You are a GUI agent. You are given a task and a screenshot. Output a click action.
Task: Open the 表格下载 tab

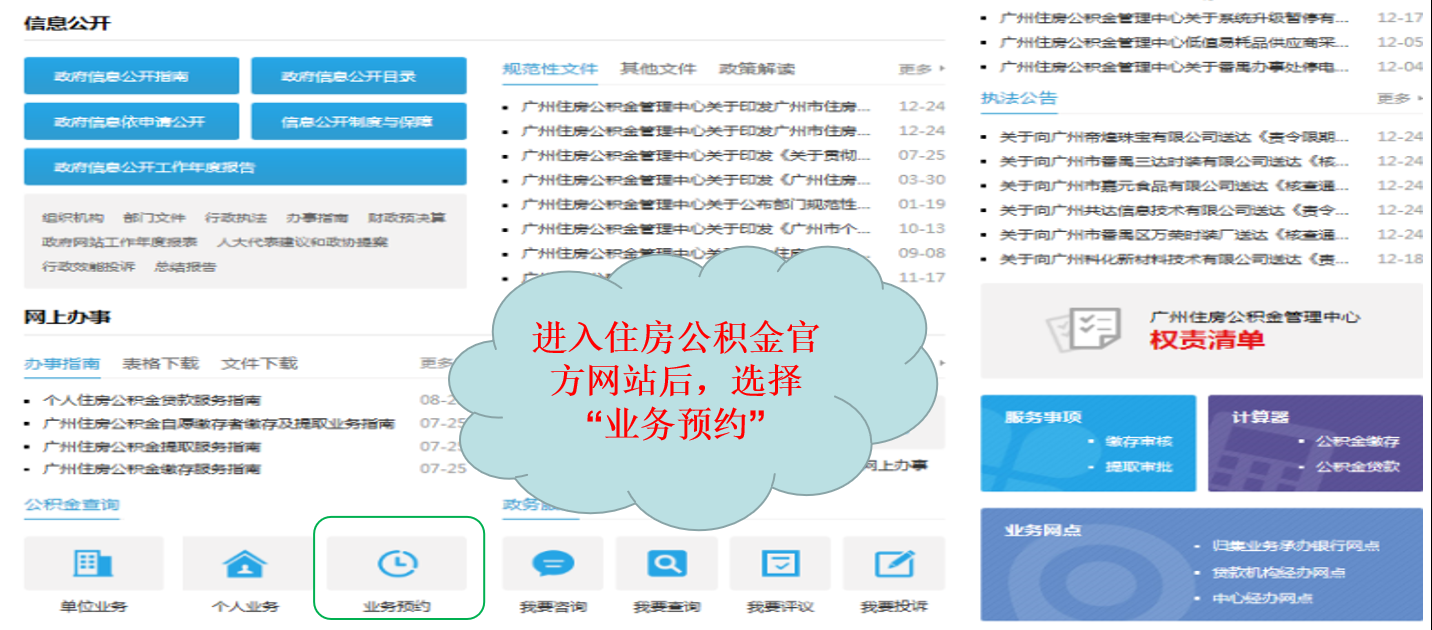pyautogui.click(x=160, y=363)
